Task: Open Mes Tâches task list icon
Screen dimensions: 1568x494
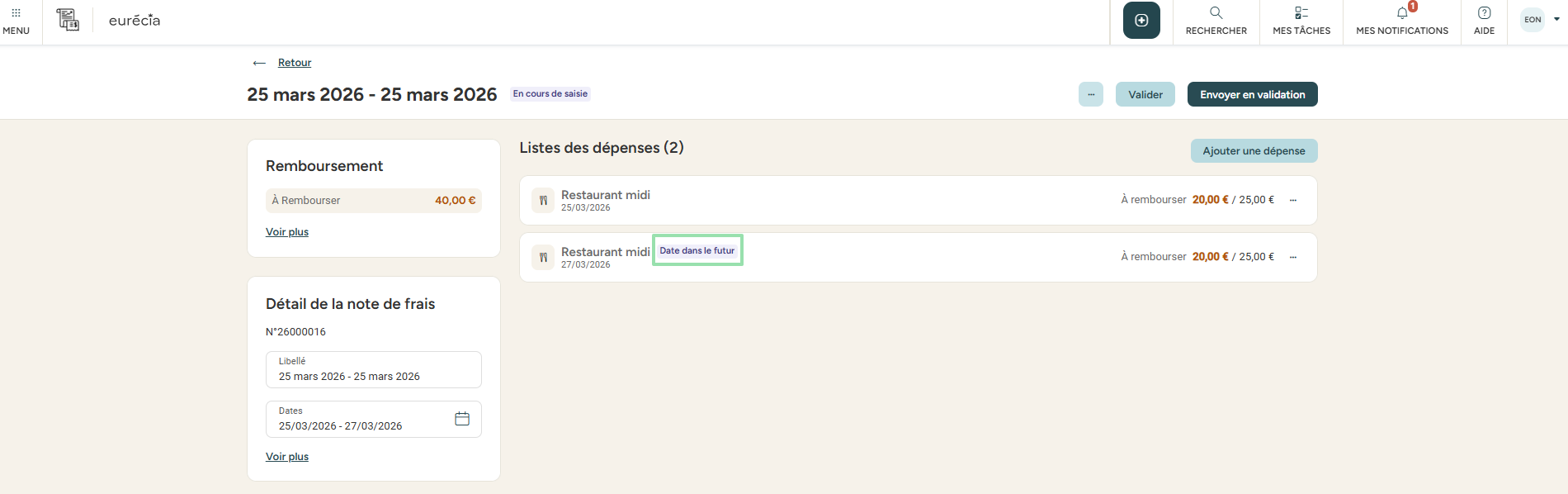Action: click(x=1301, y=13)
